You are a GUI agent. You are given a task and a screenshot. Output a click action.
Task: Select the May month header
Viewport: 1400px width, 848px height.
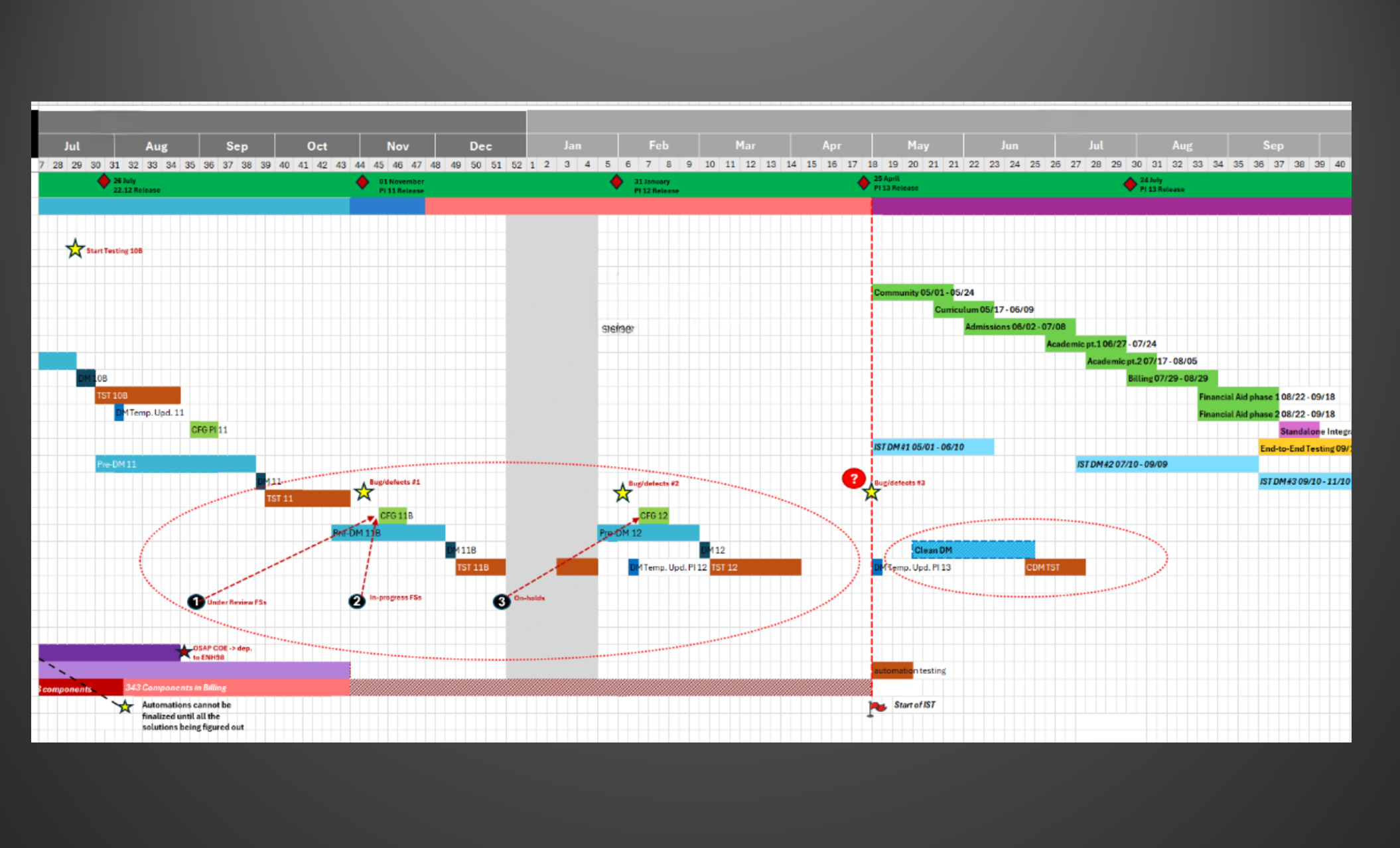coord(918,145)
